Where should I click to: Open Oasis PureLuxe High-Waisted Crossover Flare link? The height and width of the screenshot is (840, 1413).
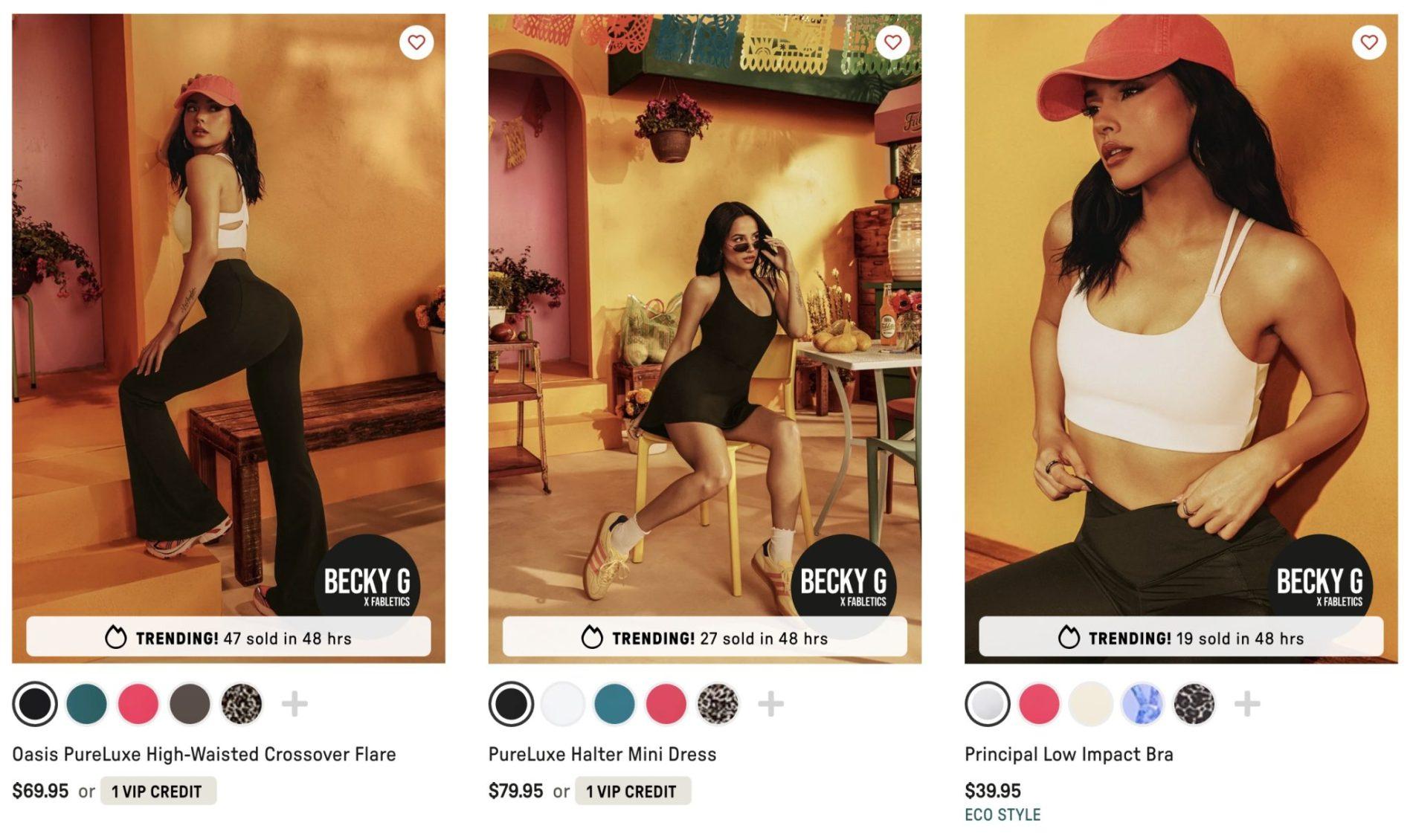(204, 754)
